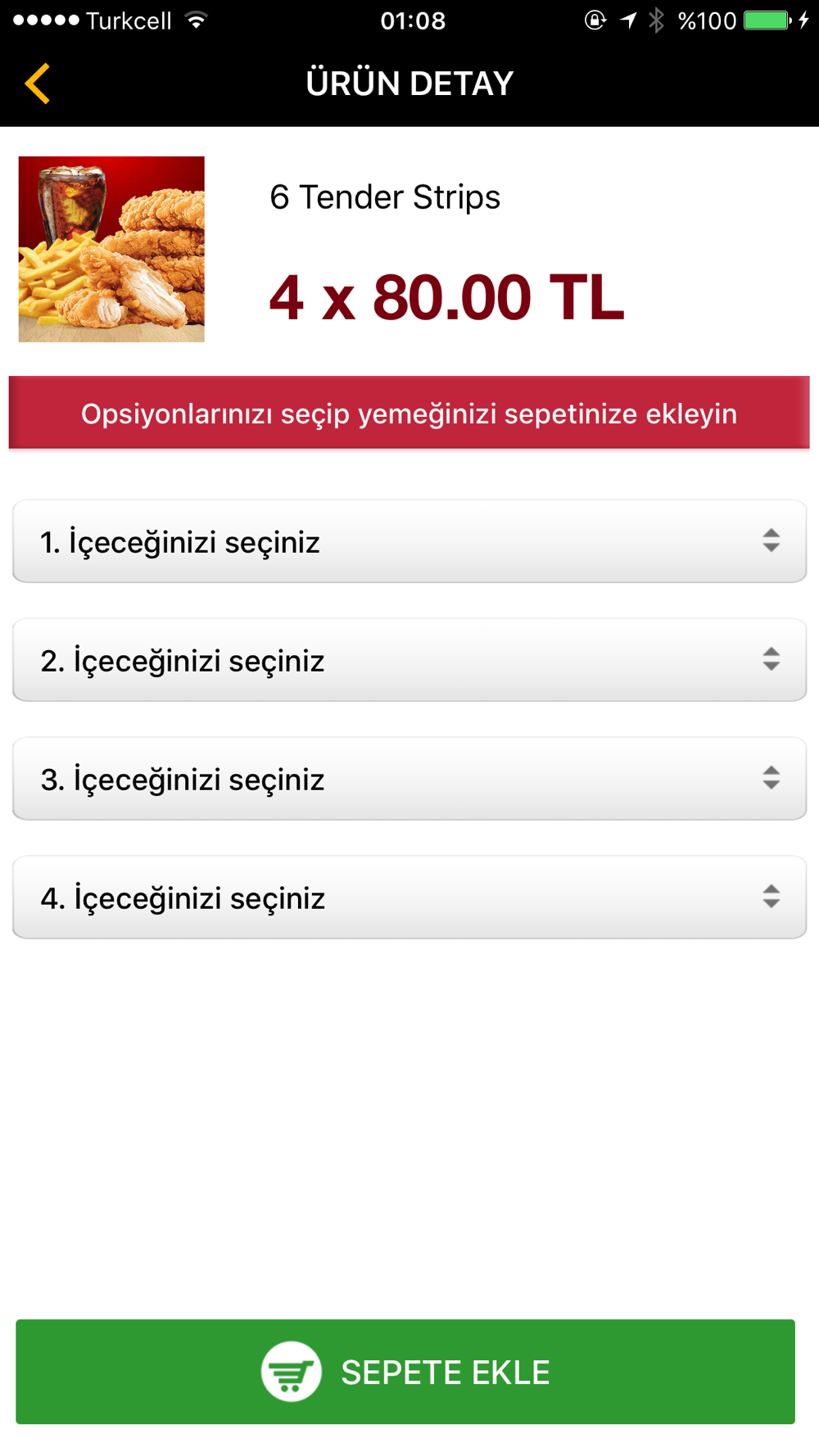
Task: Tap the yellow back arrow
Action: coord(38,84)
